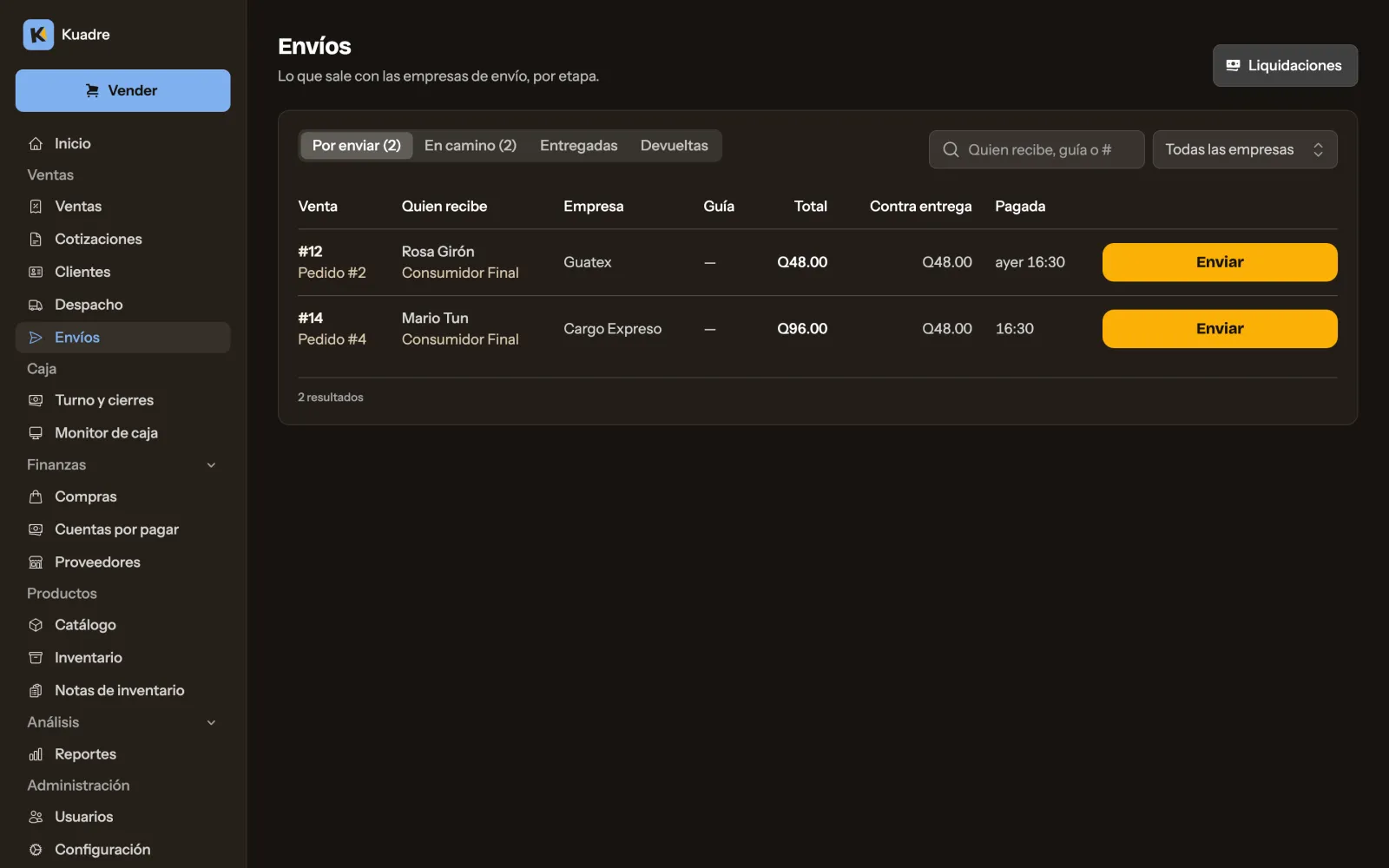Open Reportes in the sidebar
The image size is (1389, 868).
122,754
